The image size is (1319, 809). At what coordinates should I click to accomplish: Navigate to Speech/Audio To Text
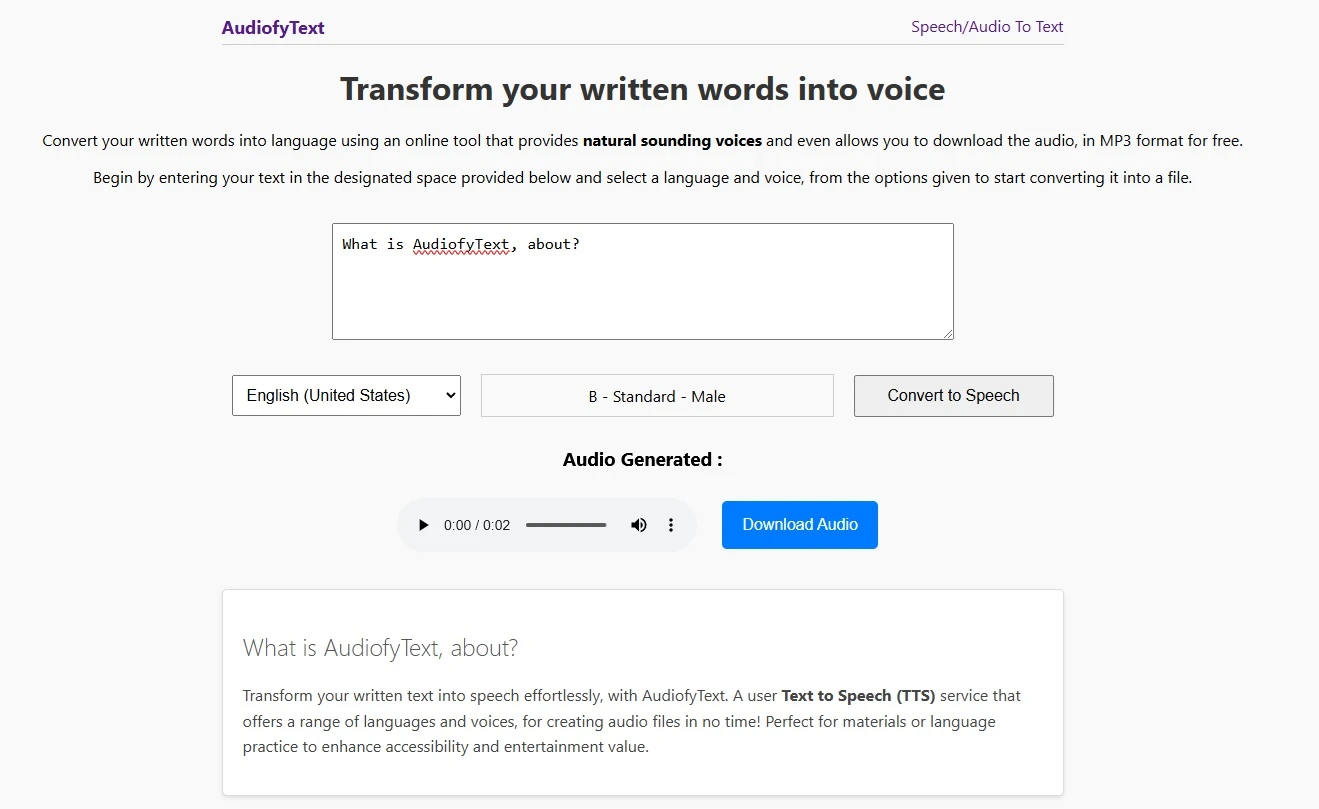tap(987, 26)
